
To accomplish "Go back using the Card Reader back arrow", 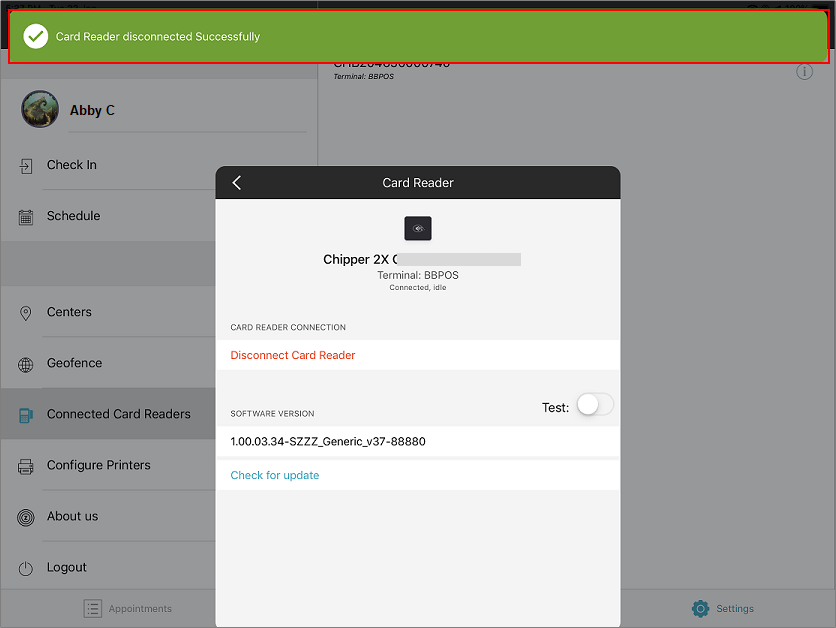I will [x=237, y=183].
